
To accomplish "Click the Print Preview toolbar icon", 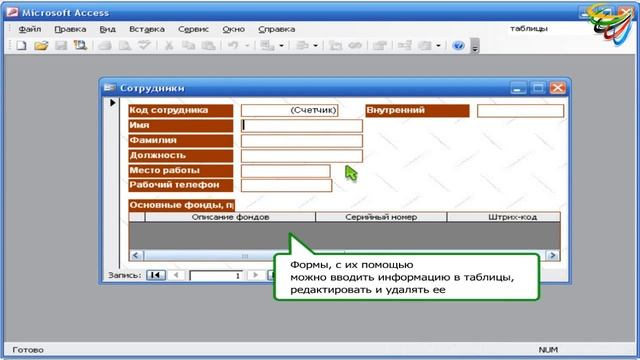I will pos(124,45).
